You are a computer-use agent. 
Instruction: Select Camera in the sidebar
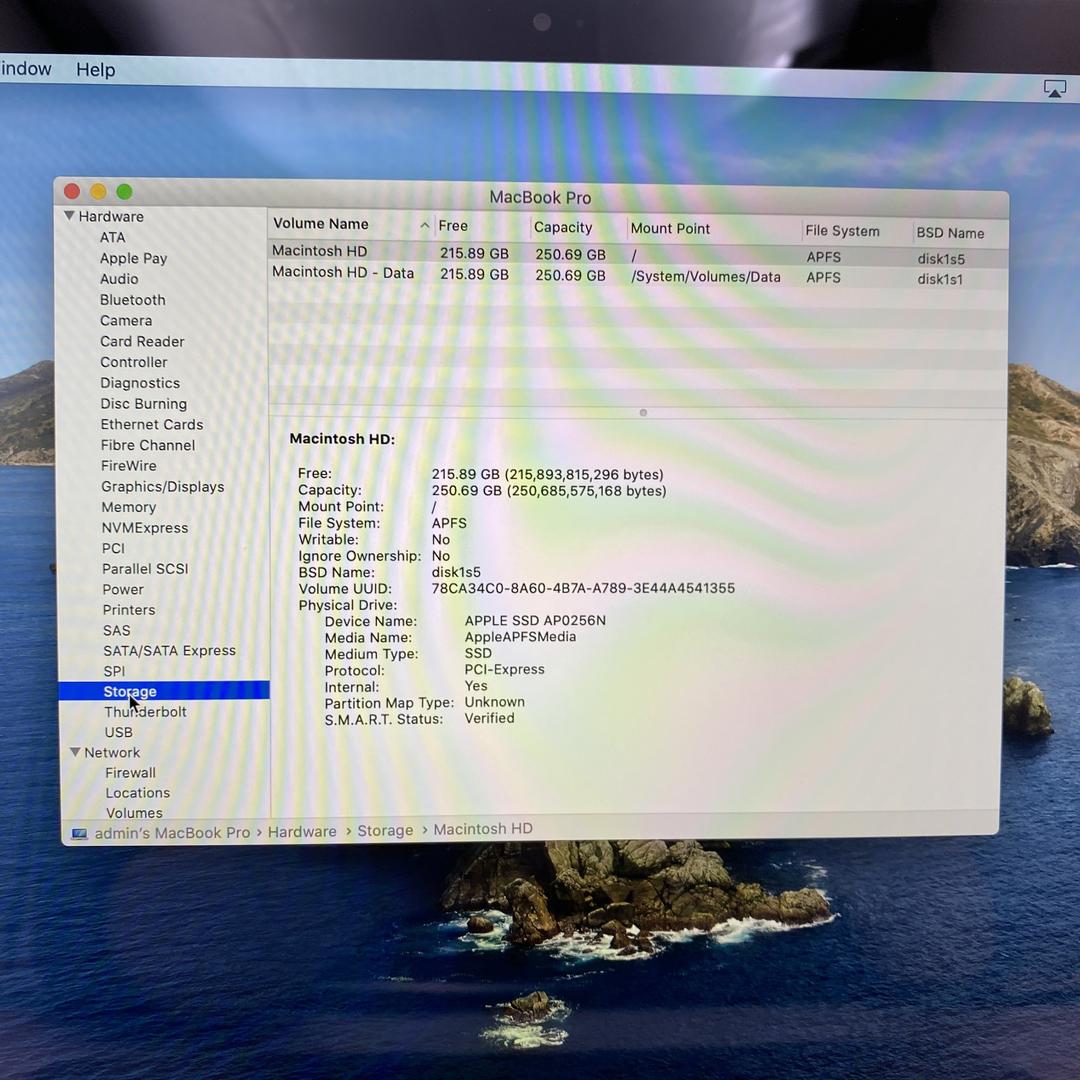(126, 320)
